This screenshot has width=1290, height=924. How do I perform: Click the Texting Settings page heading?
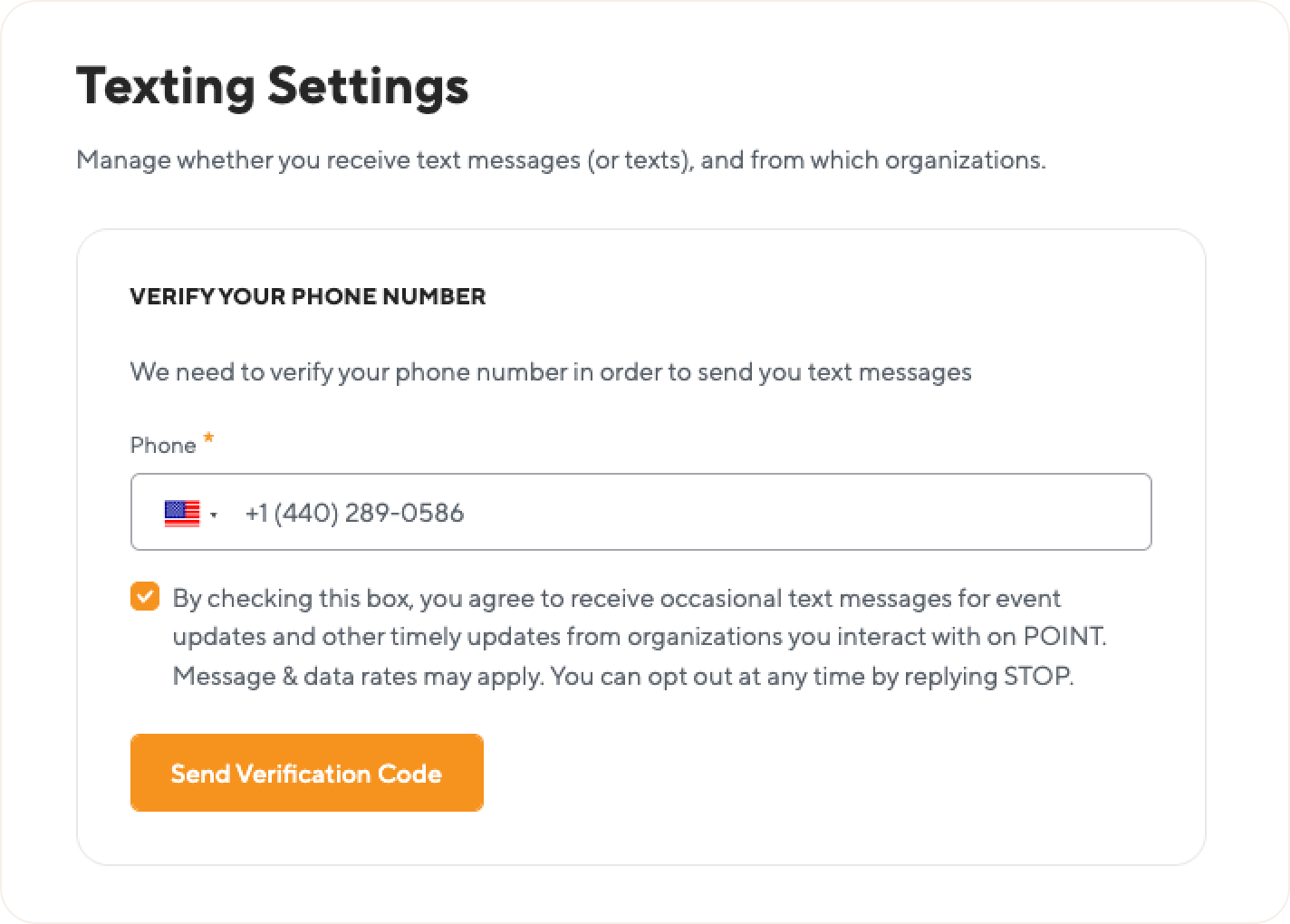273,87
